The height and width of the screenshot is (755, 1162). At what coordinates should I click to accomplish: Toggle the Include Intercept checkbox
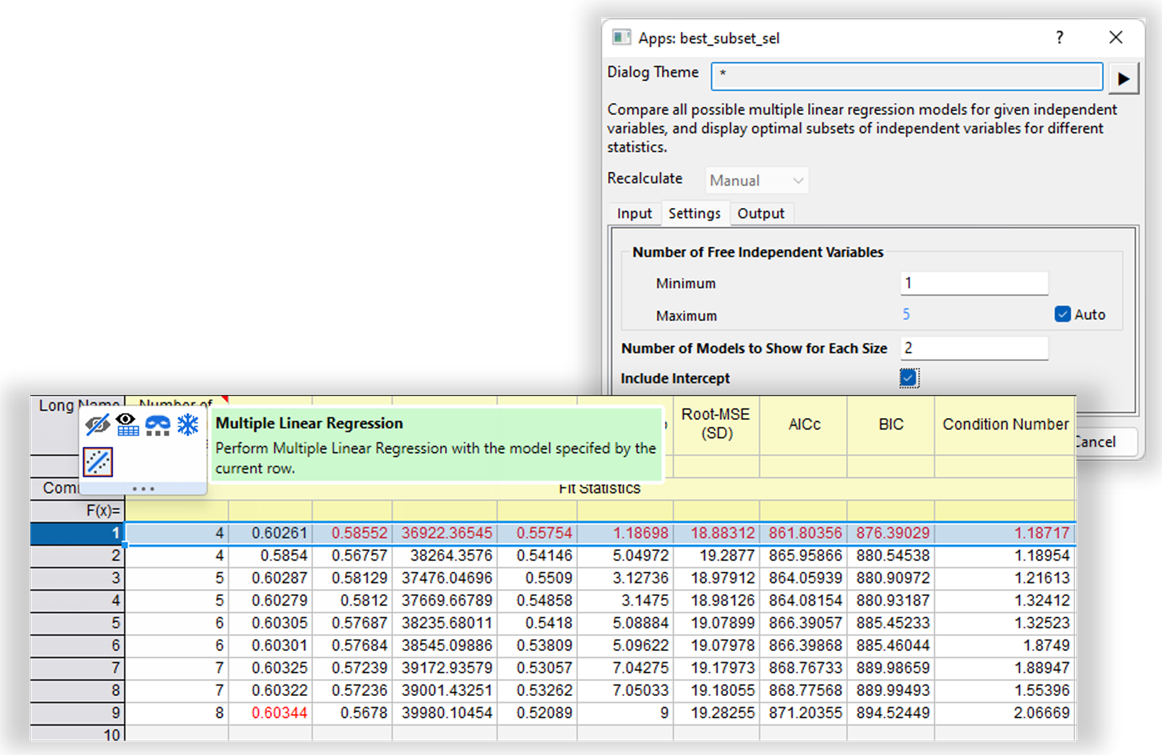pyautogui.click(x=908, y=378)
